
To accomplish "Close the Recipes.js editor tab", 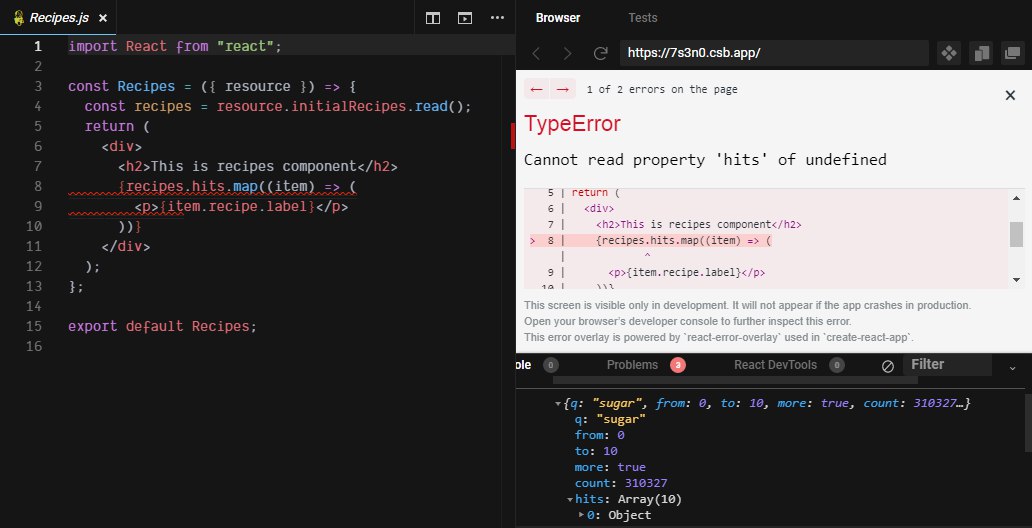I will 103,18.
